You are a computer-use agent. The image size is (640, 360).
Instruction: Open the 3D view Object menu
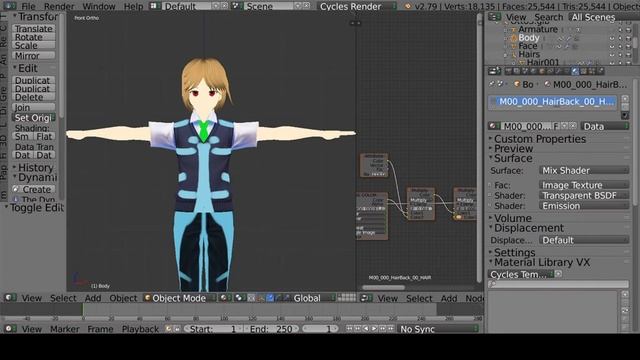point(123,298)
